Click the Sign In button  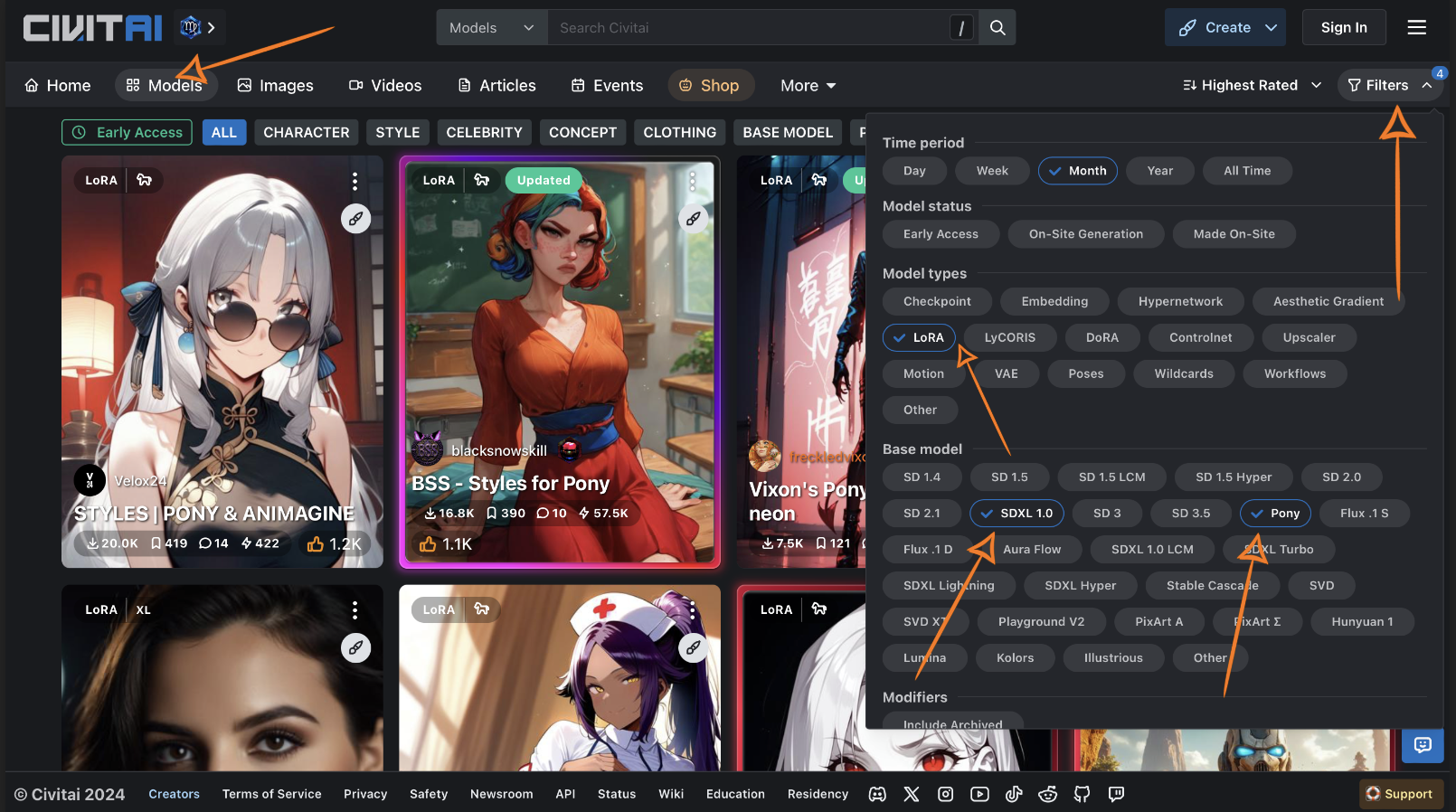(1343, 28)
